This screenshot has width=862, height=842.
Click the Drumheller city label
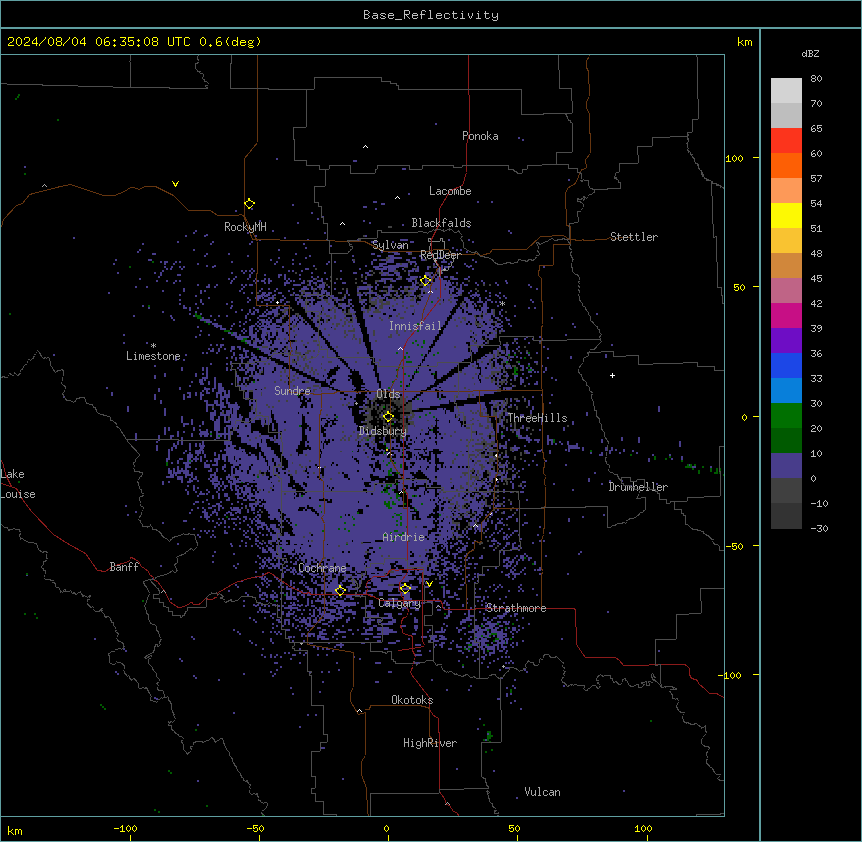pyautogui.click(x=638, y=487)
